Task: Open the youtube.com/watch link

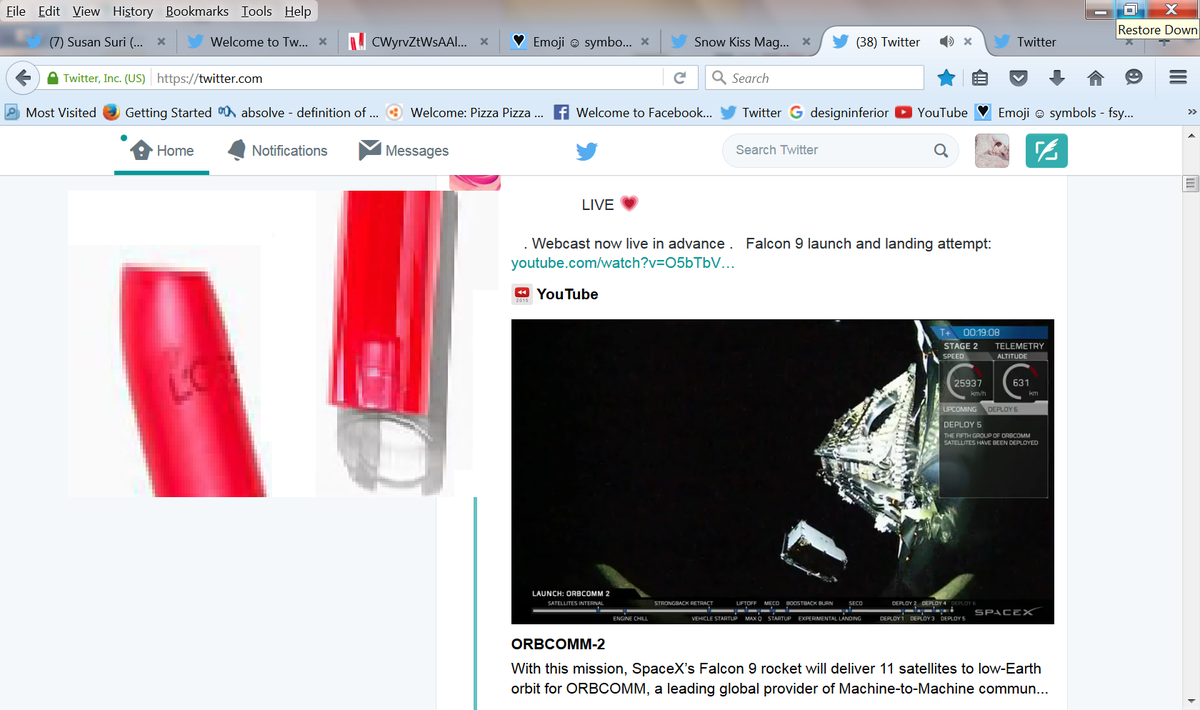Action: (x=623, y=263)
